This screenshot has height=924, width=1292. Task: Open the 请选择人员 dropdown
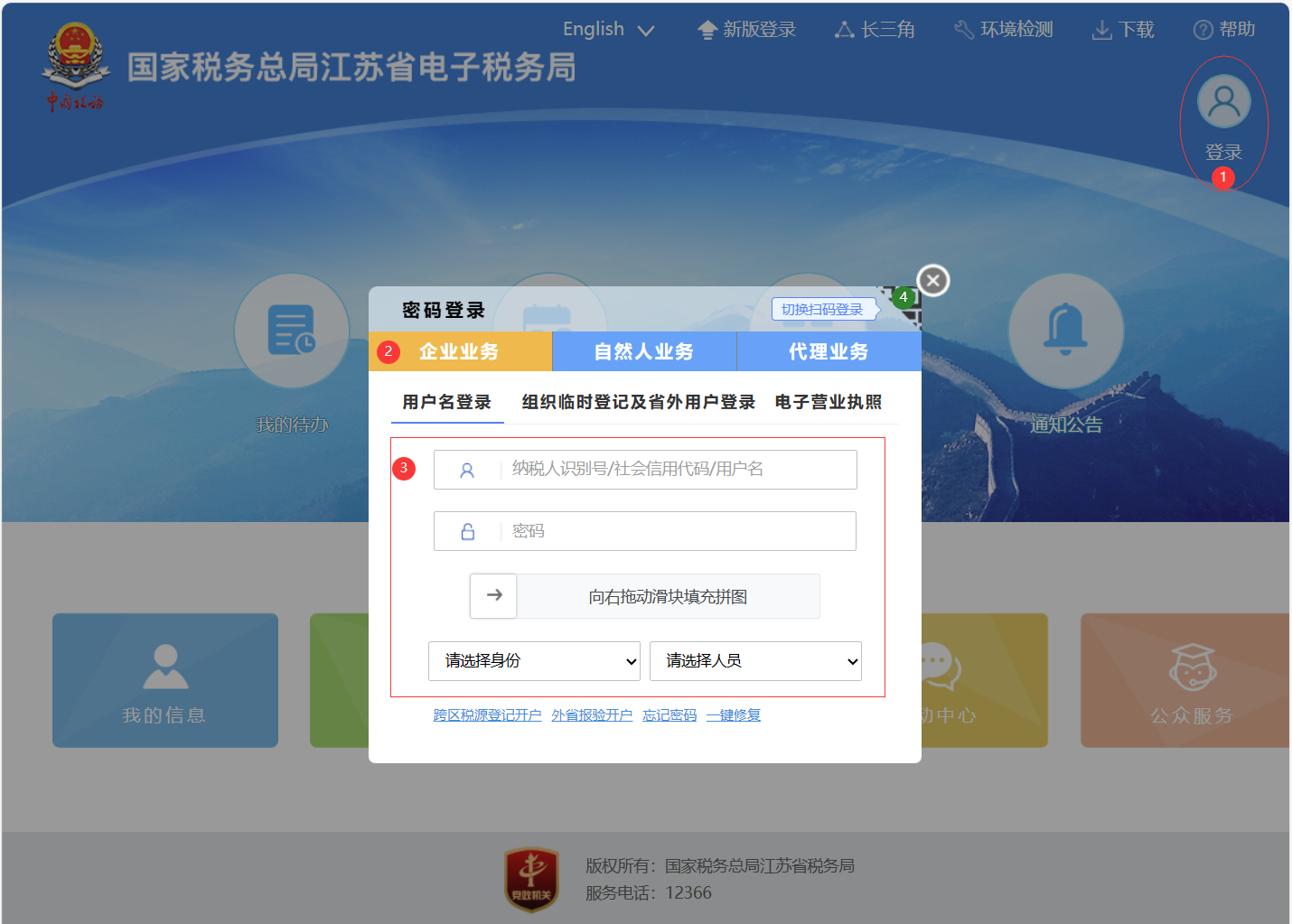click(x=755, y=661)
